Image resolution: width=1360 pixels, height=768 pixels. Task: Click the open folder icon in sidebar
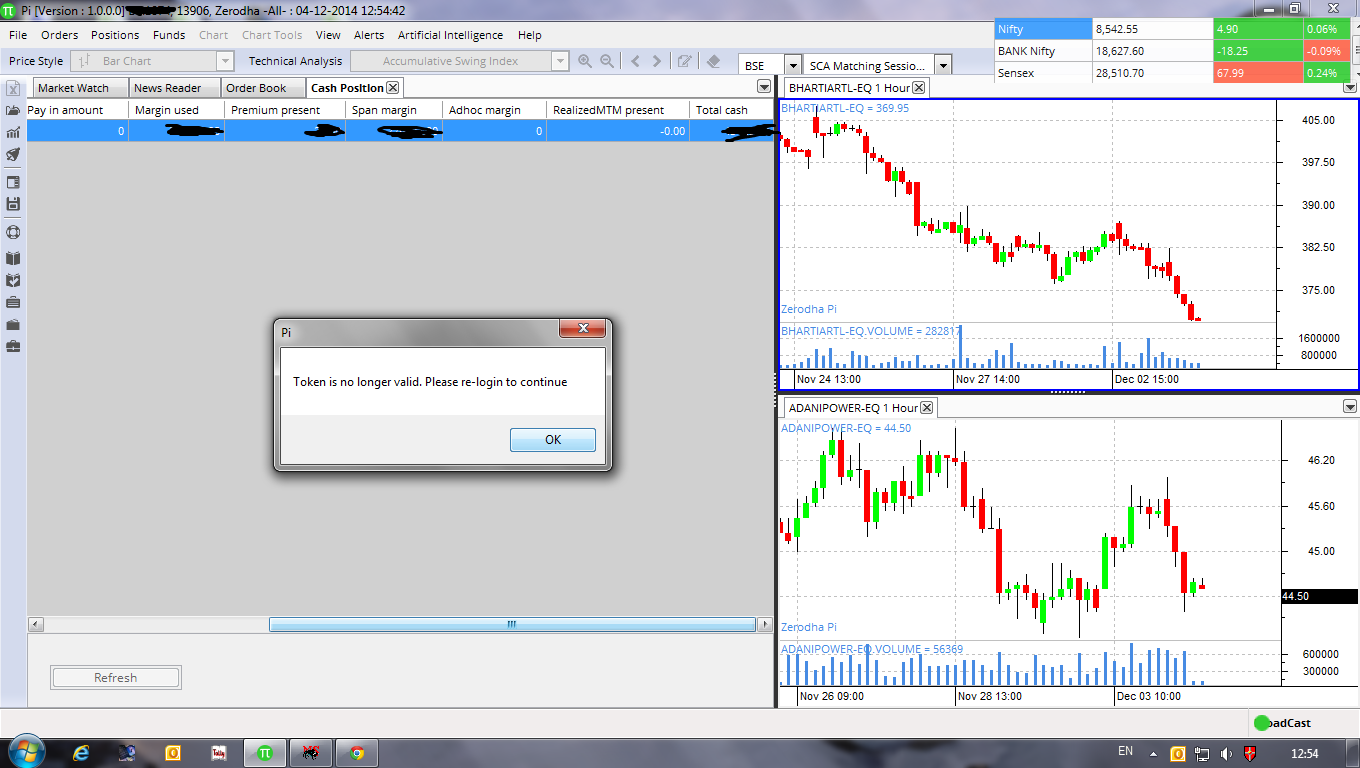coord(13,110)
